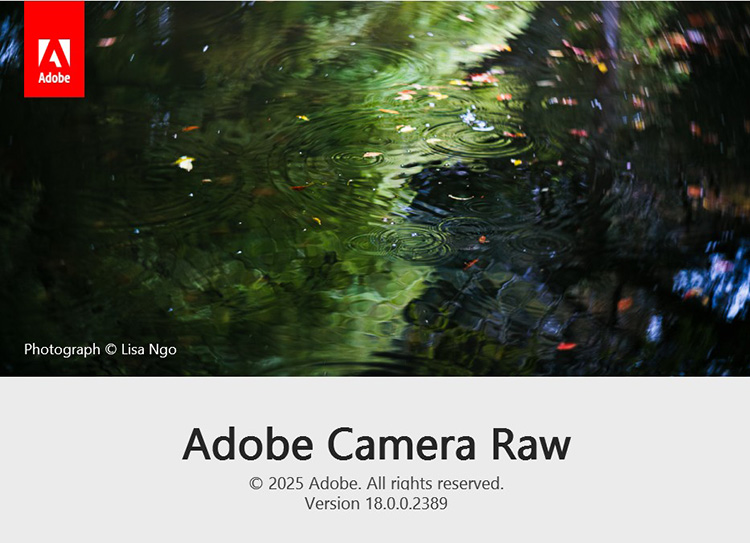750x543 pixels.
Task: Click the word 'Raw' in the title
Action: [531, 443]
